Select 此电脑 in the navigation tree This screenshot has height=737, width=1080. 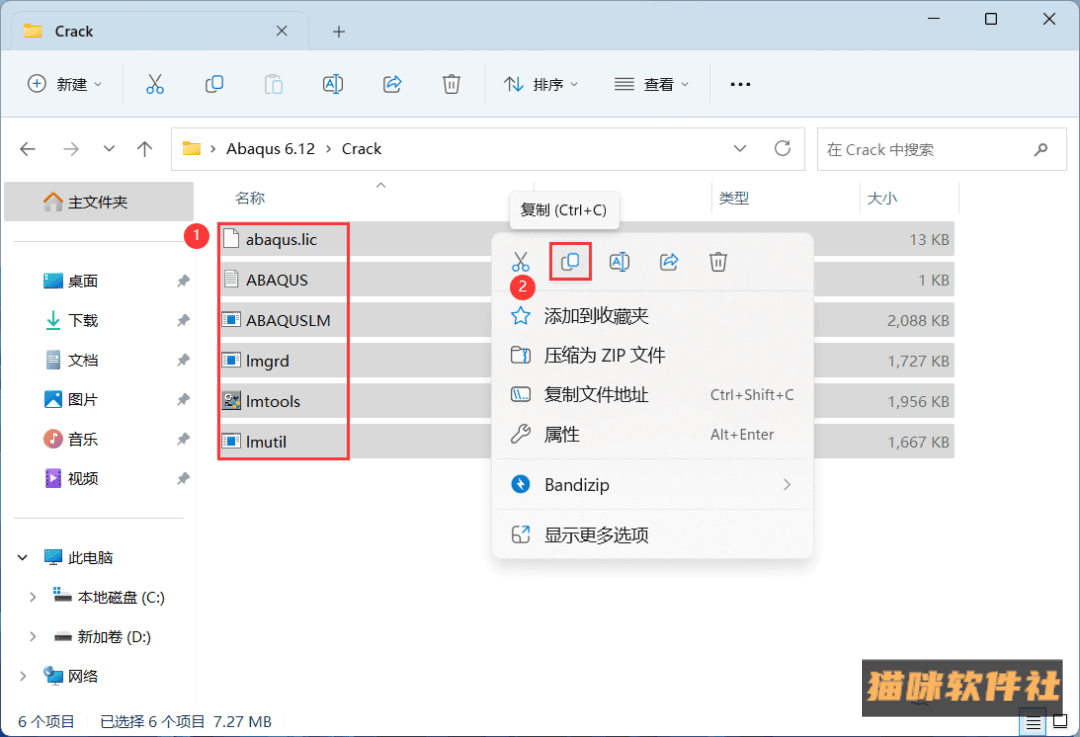coord(90,557)
